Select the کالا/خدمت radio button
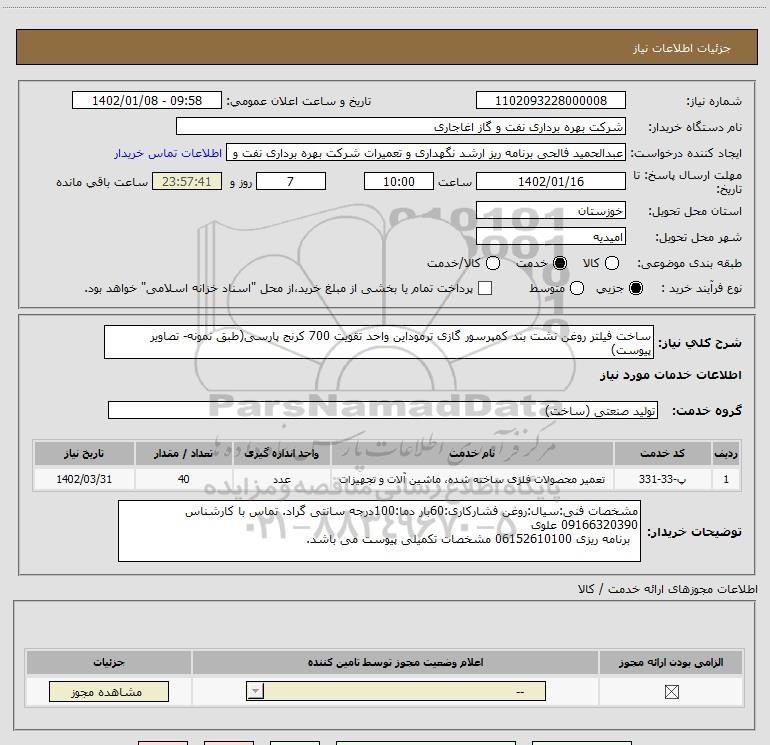Image resolution: width=770 pixels, height=745 pixels. [493, 263]
